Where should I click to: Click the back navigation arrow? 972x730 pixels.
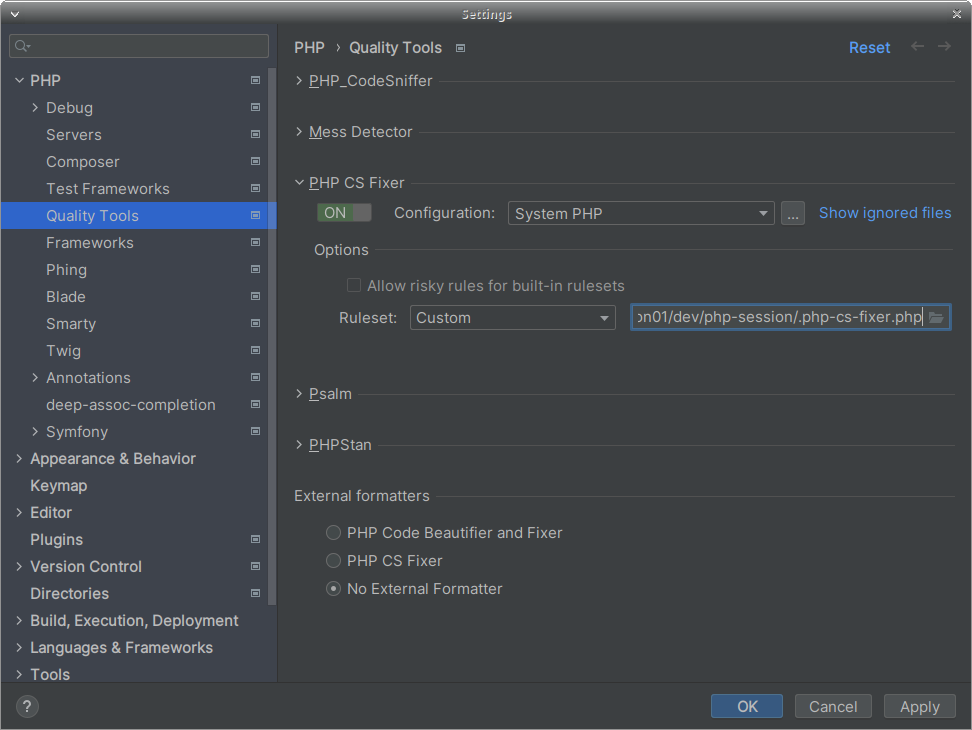tap(917, 46)
